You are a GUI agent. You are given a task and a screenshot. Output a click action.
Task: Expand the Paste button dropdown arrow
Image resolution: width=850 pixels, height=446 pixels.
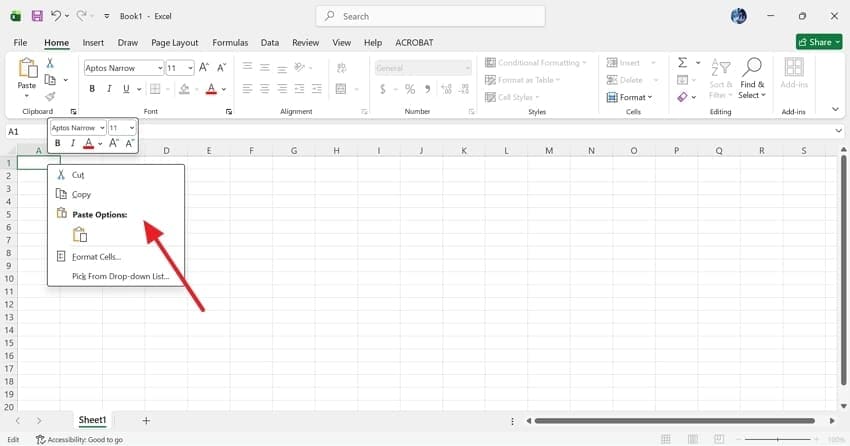tap(27, 96)
